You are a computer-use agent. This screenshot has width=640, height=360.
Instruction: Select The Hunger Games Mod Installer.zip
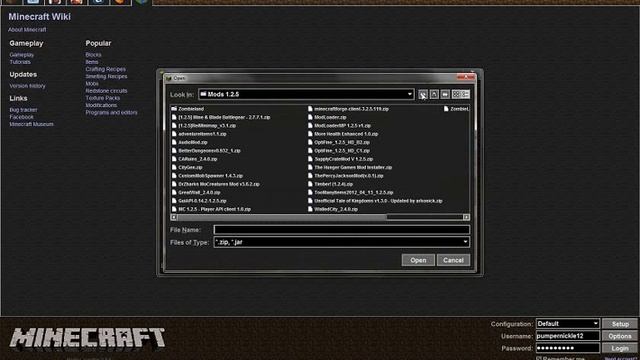(x=350, y=167)
